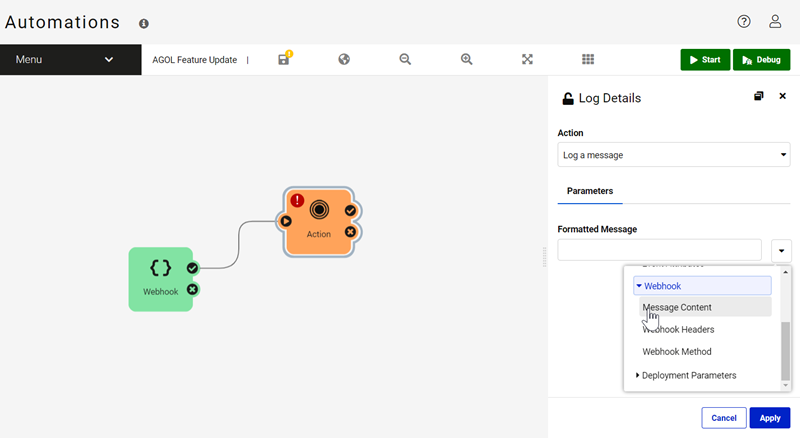
Task: Switch to the Parameters tab
Action: pyautogui.click(x=590, y=191)
